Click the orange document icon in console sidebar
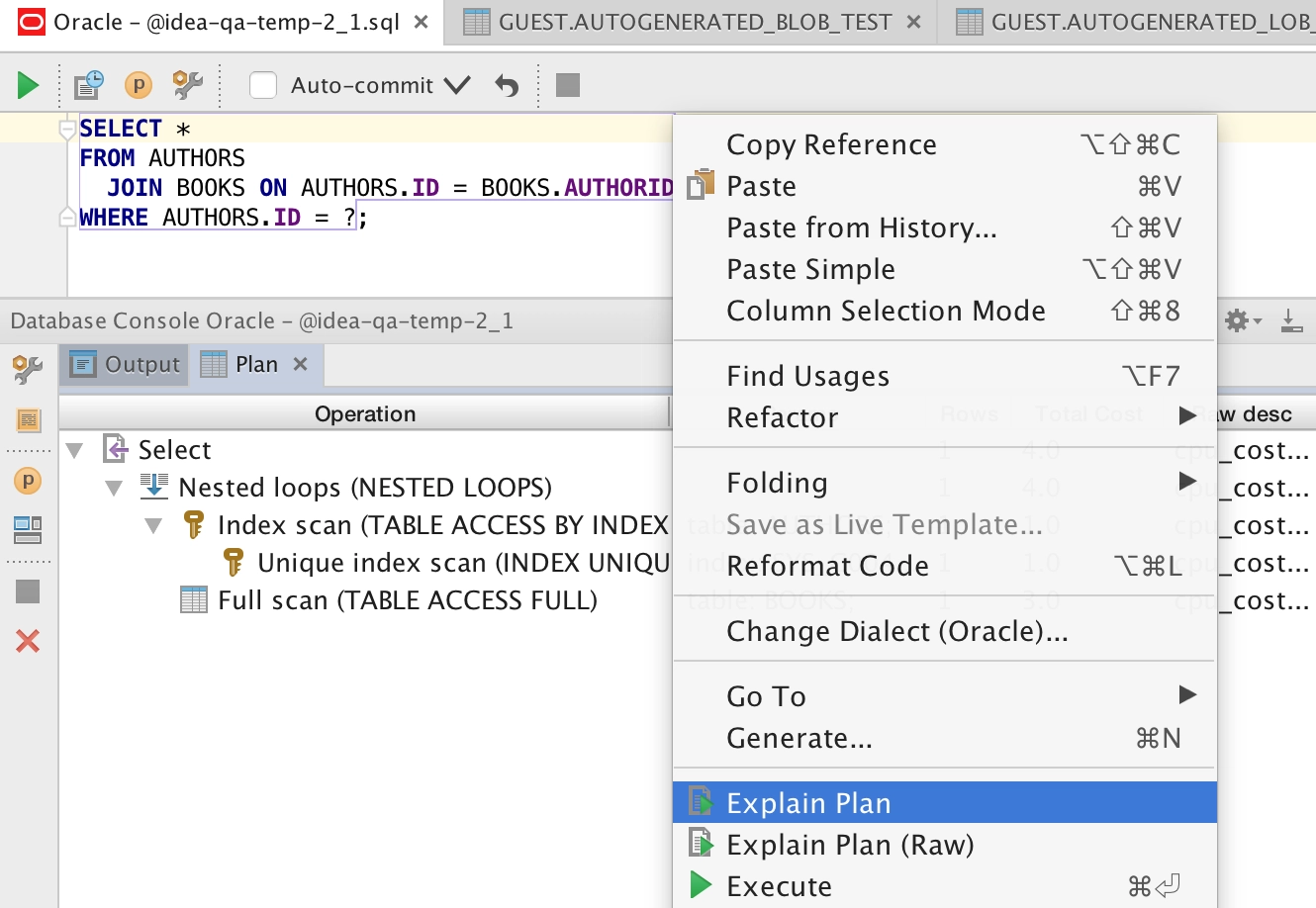Image resolution: width=1316 pixels, height=908 pixels. pos(28,420)
